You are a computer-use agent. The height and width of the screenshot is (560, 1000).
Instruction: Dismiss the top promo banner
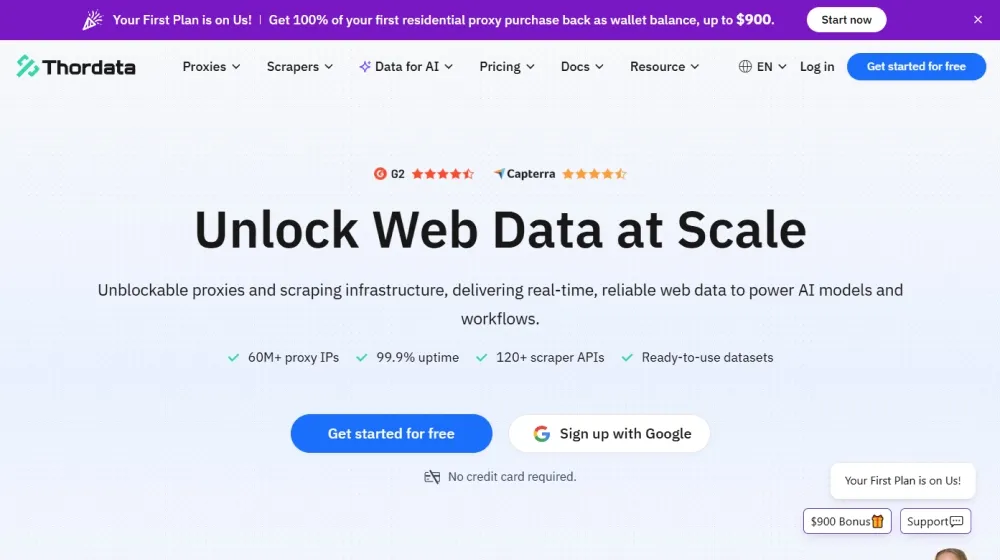(x=978, y=20)
